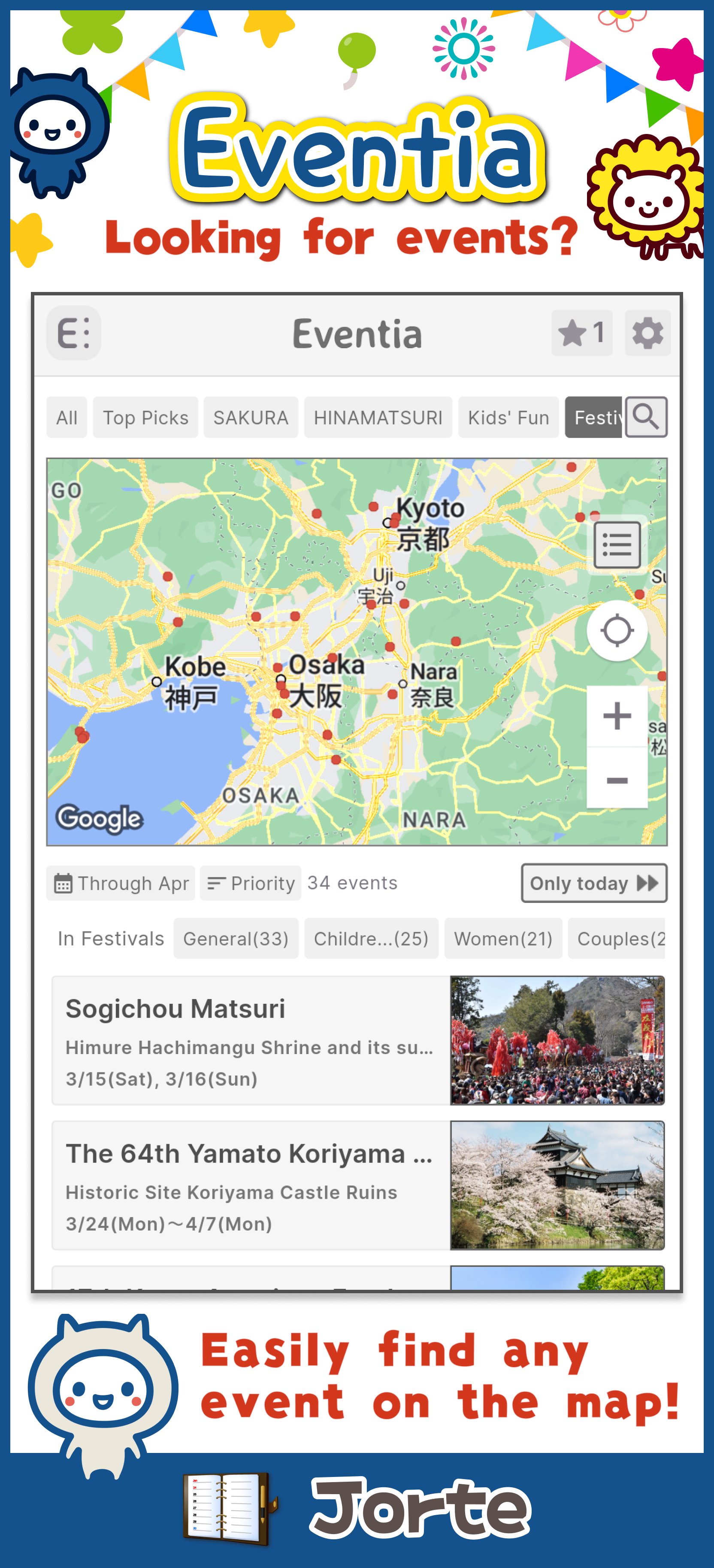Open Sogichou Matsuri event details
Screen dimensions: 714x1568
(x=250, y=1040)
